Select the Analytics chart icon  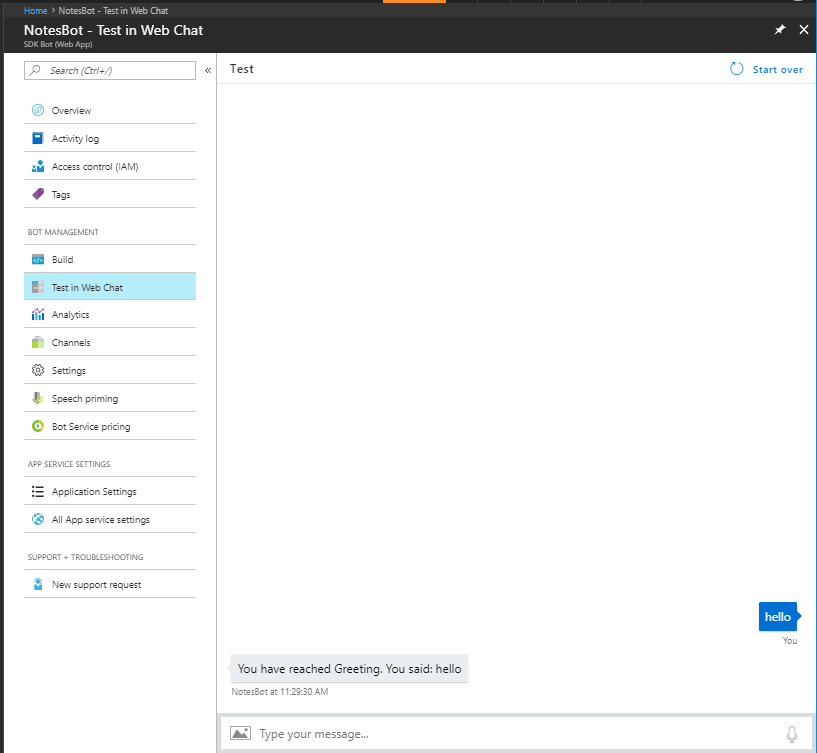(x=36, y=314)
